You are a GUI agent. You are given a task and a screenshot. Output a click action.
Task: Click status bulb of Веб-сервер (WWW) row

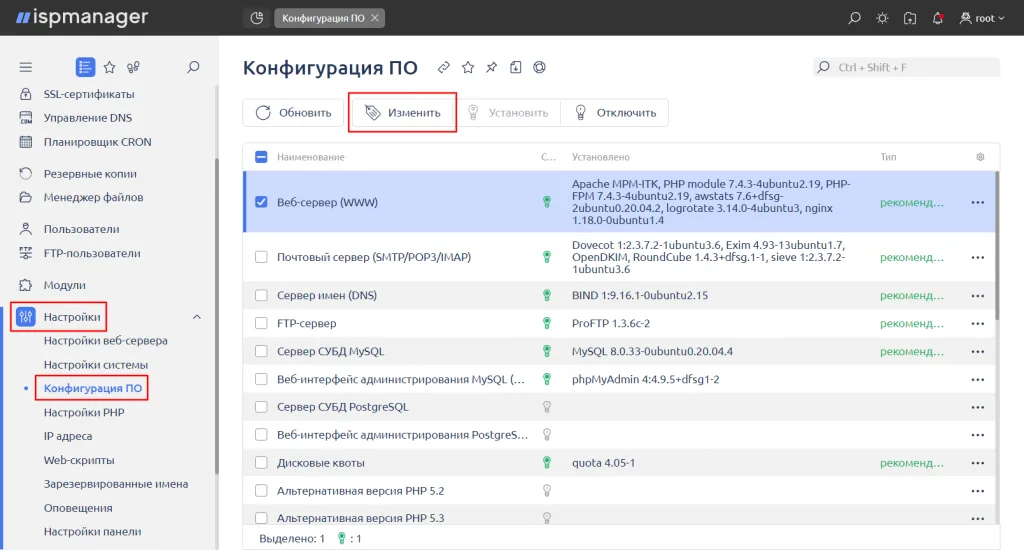(x=547, y=202)
